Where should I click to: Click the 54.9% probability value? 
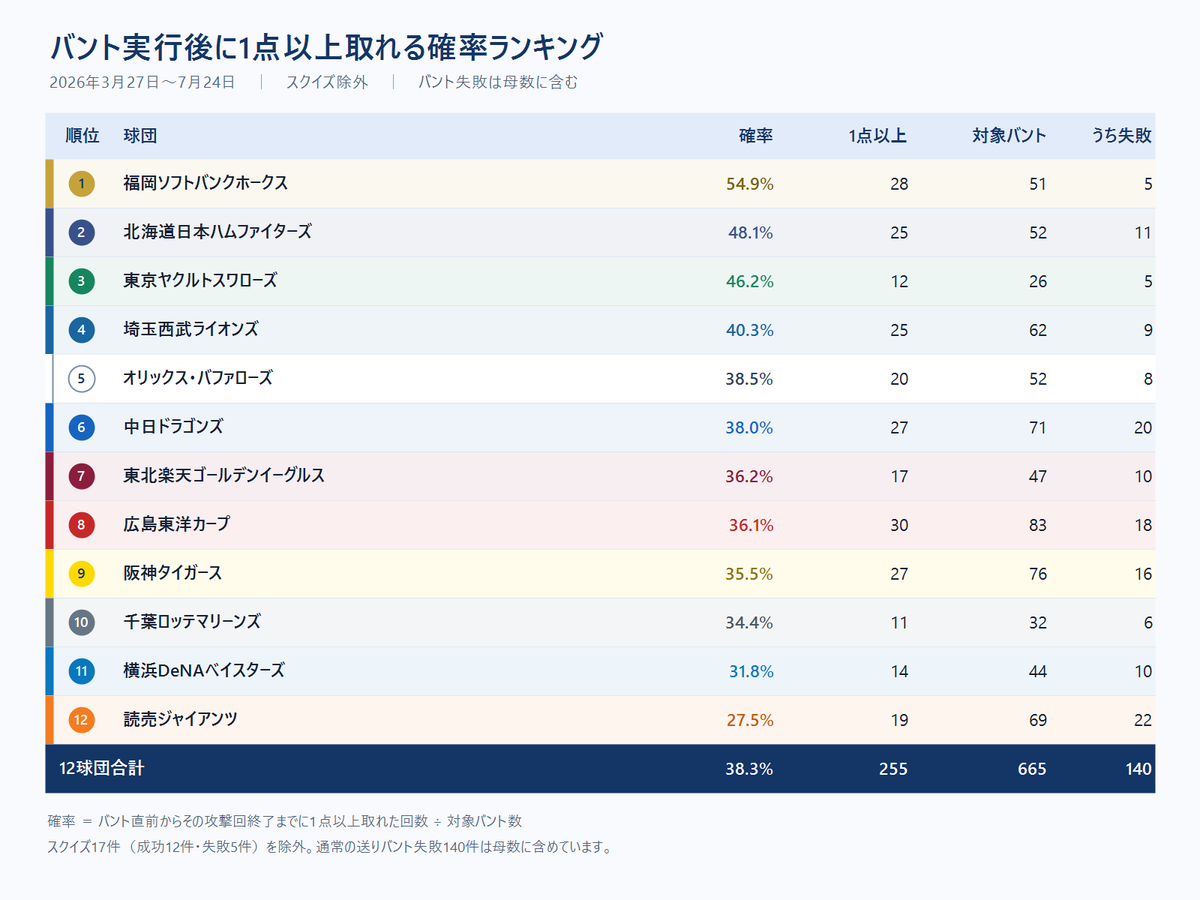tap(750, 184)
